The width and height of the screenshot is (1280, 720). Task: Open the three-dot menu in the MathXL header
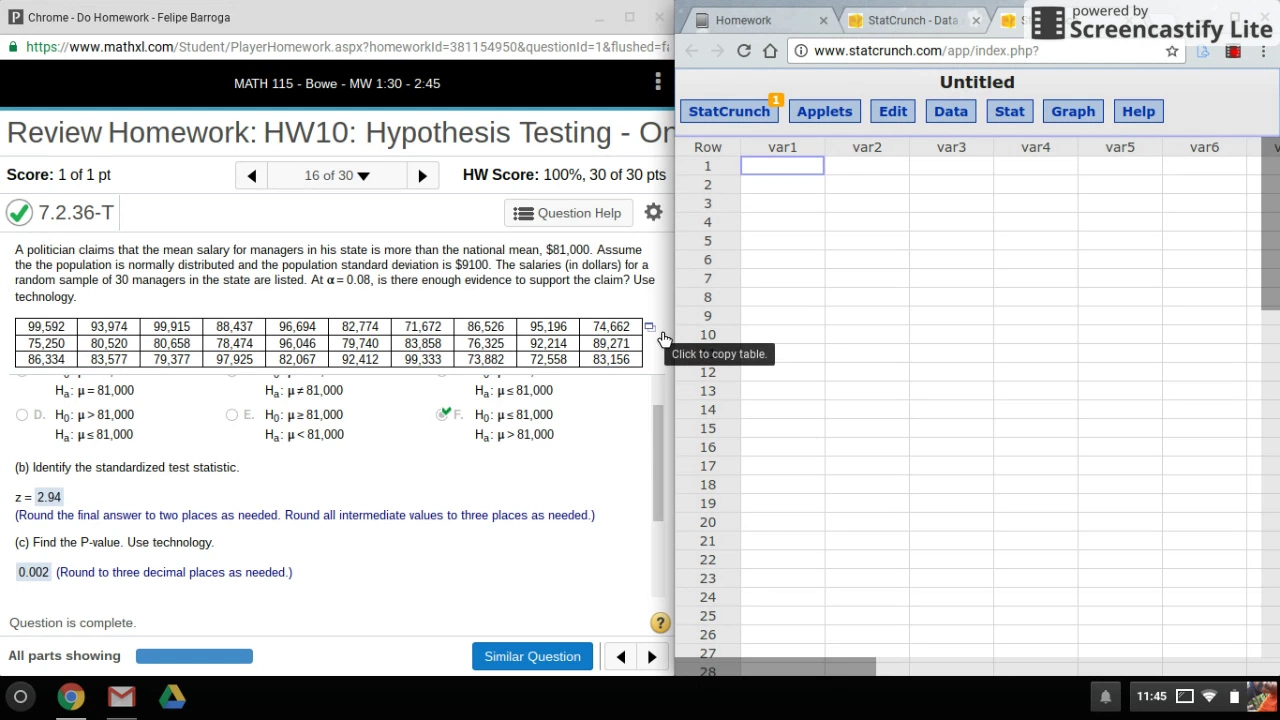click(x=657, y=83)
